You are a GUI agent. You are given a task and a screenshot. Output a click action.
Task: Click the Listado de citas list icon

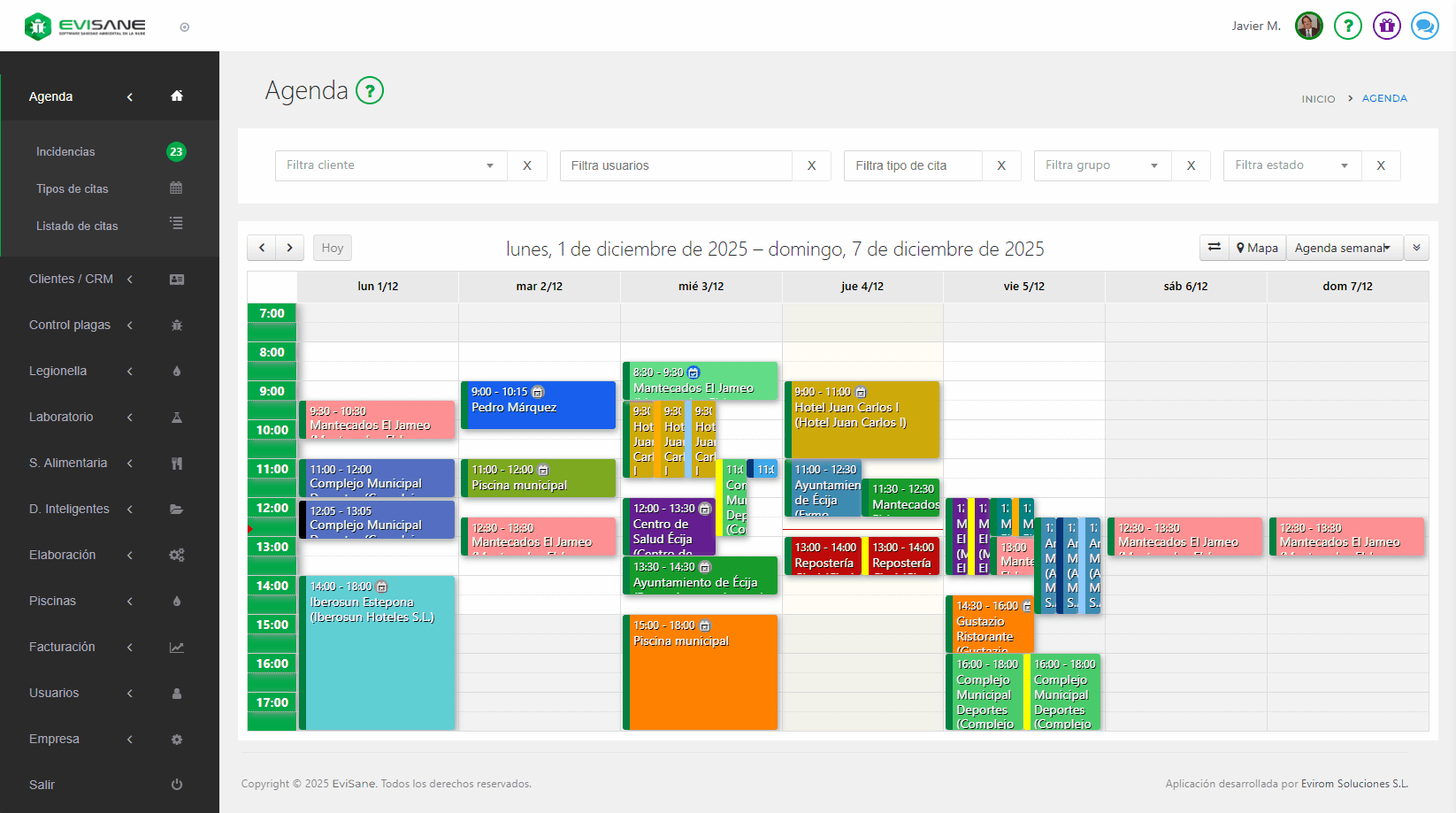[175, 224]
